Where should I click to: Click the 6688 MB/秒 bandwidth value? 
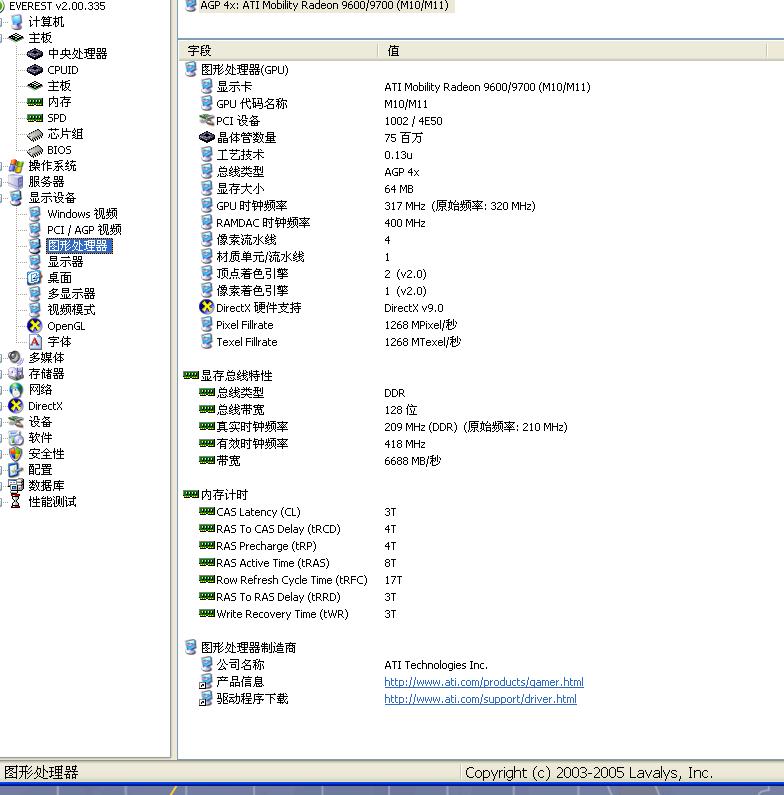pyautogui.click(x=412, y=460)
